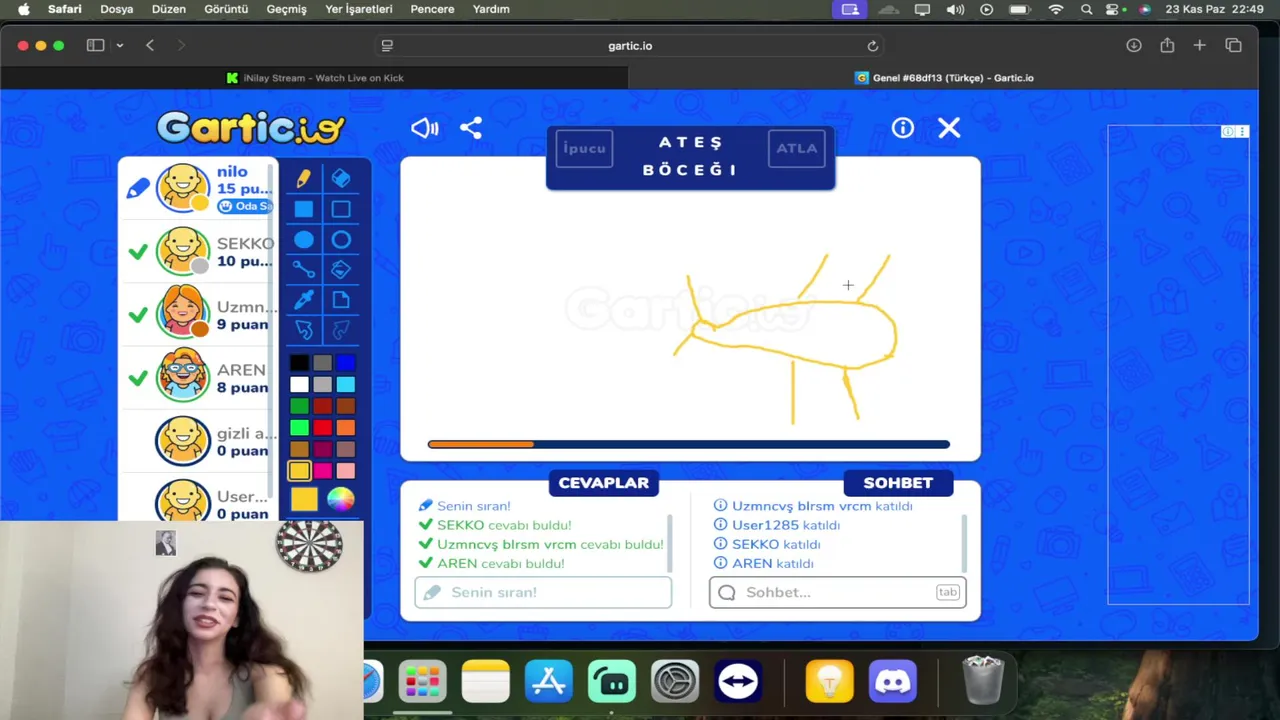Image resolution: width=1280 pixels, height=720 pixels.
Task: Click the answer input field
Action: (x=543, y=592)
